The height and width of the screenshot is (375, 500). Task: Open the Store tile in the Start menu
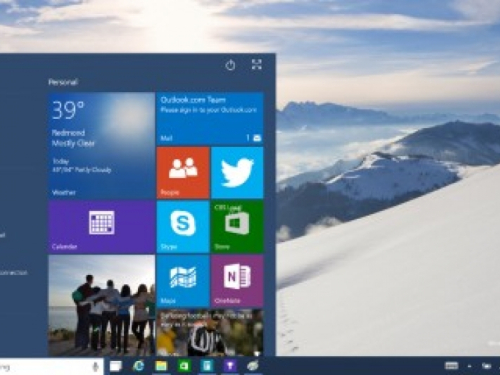237,227
